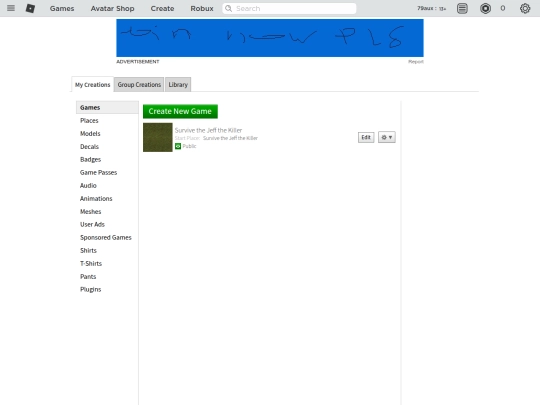Viewport: 540px width, 405px height.
Task: Select Pants in the sidebar
Action: (88, 277)
